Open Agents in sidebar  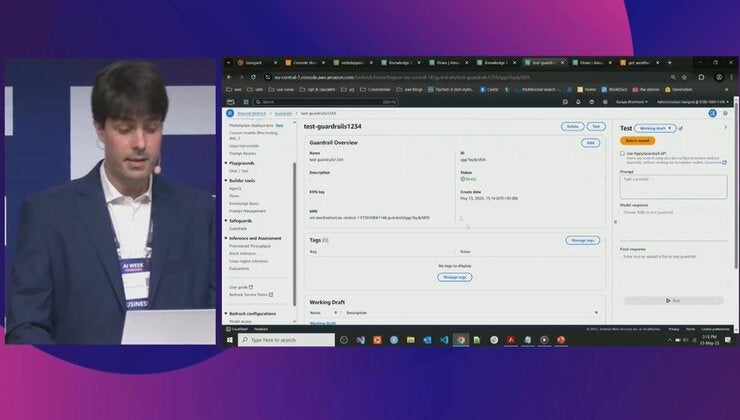(235, 188)
